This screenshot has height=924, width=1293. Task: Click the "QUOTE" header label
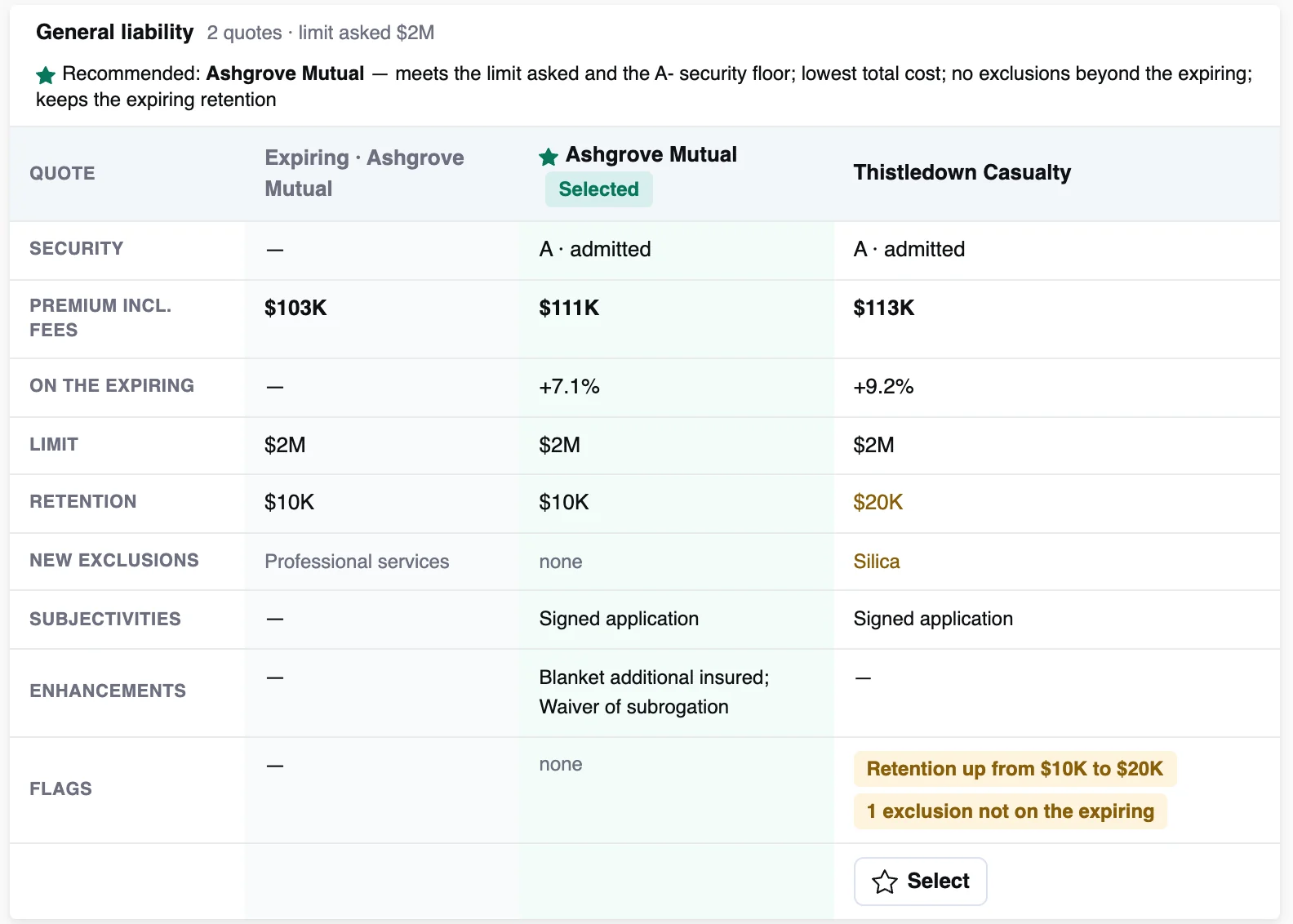[x=62, y=173]
